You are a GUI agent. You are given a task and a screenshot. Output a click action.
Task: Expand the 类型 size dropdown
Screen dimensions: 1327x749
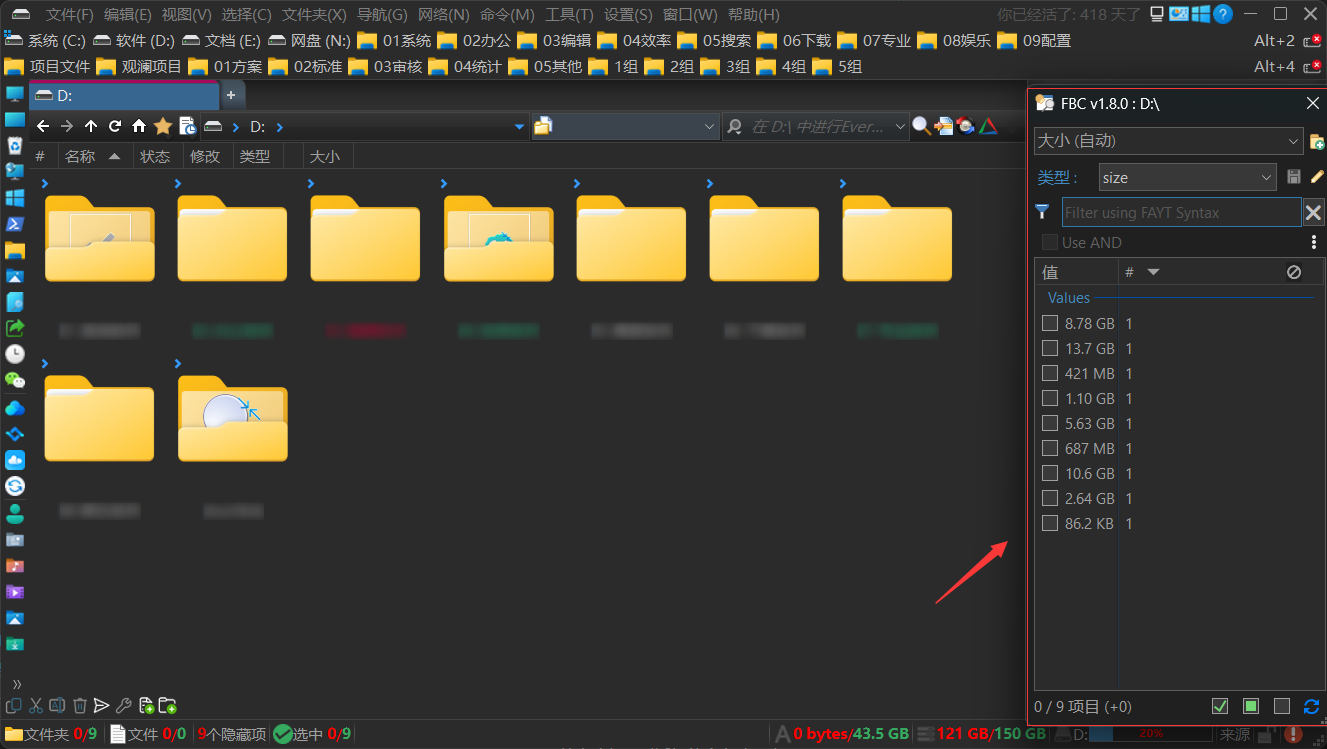pos(1187,177)
